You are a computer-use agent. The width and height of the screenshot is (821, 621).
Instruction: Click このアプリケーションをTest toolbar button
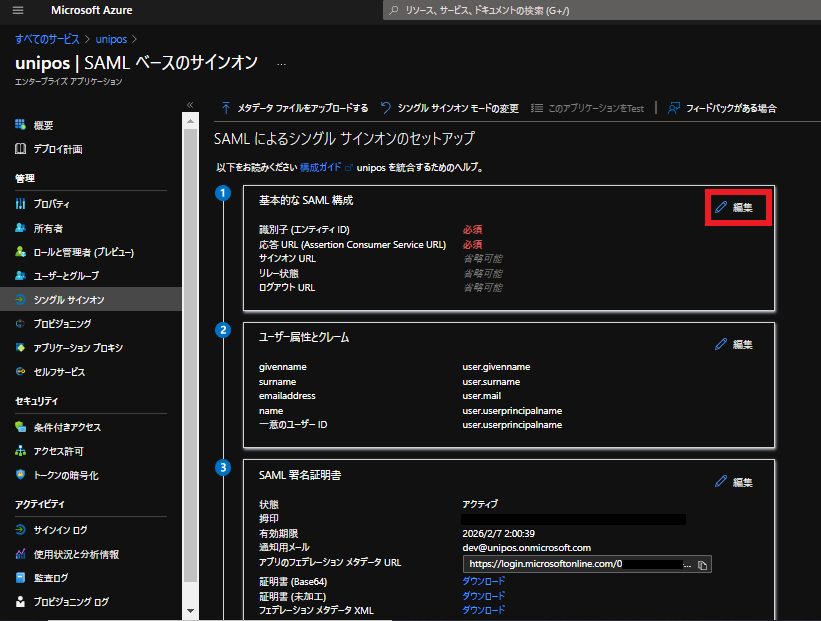(587, 108)
